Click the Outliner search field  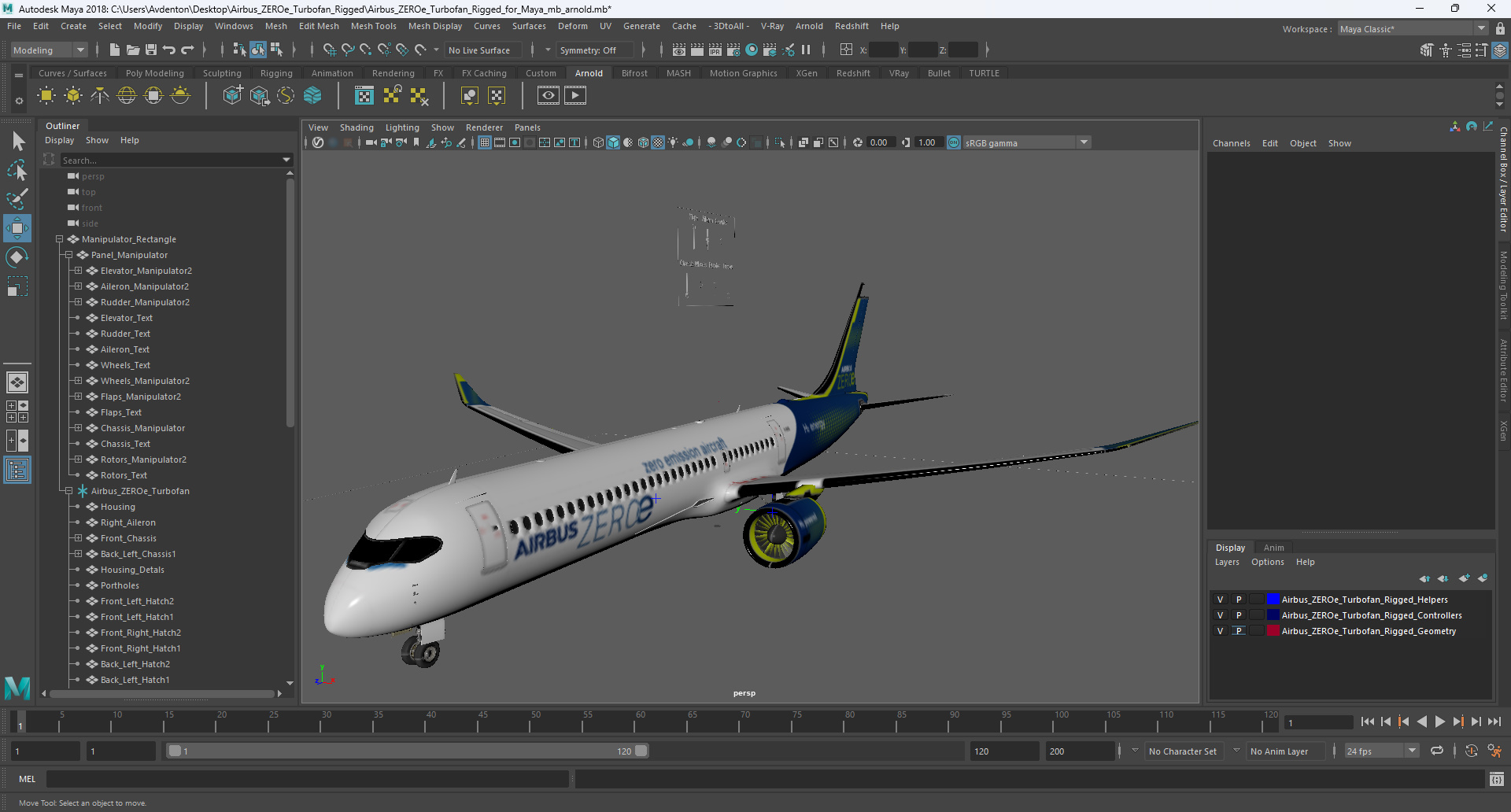pos(176,160)
